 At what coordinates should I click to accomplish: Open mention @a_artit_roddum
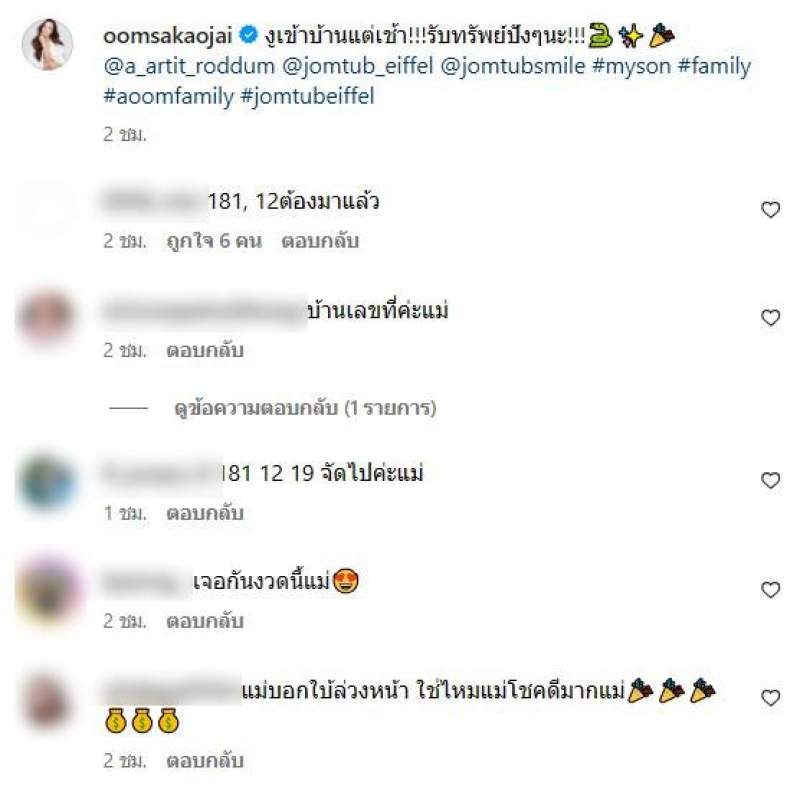point(189,66)
